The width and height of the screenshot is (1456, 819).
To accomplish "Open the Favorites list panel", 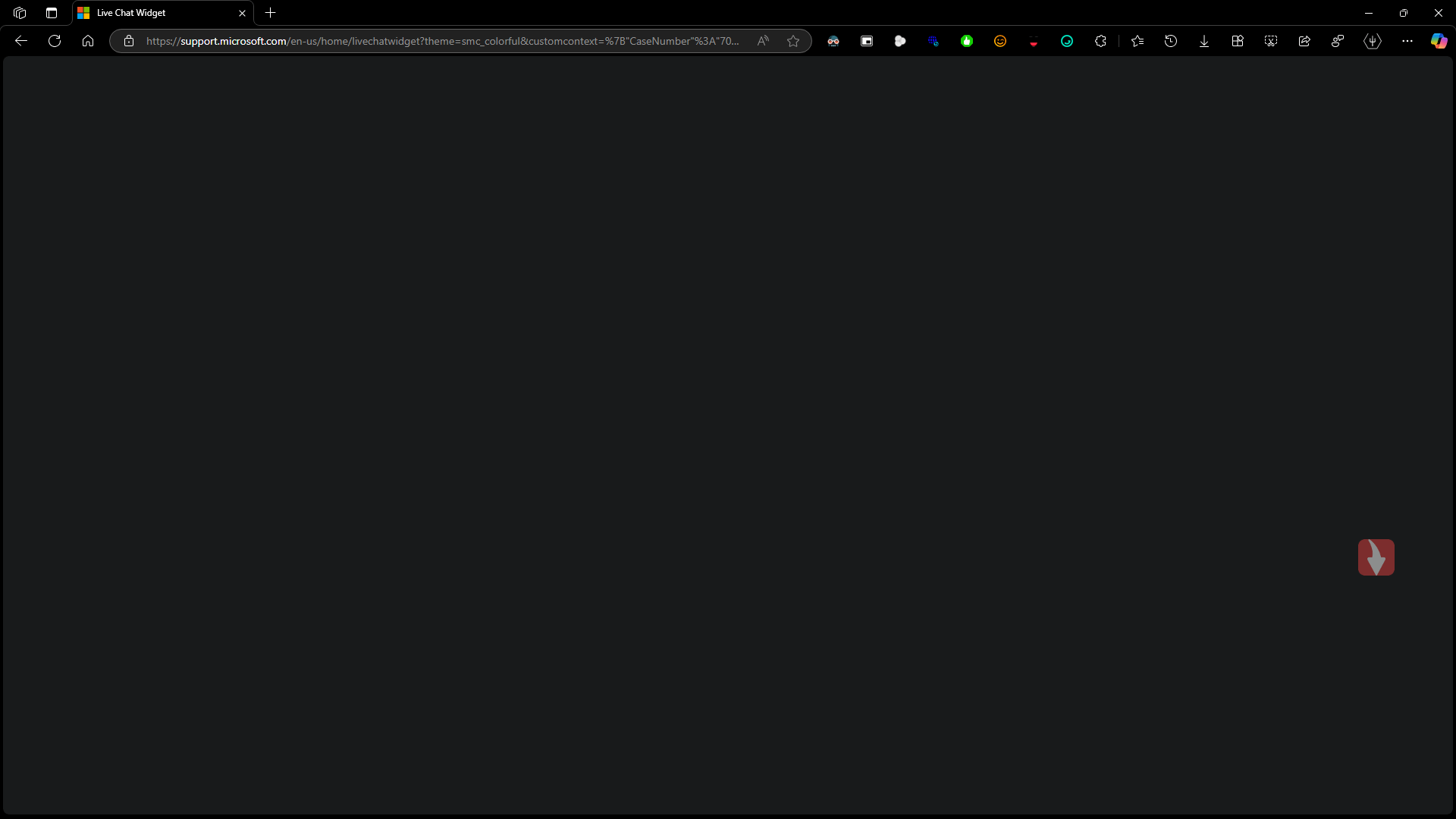I will [1137, 41].
